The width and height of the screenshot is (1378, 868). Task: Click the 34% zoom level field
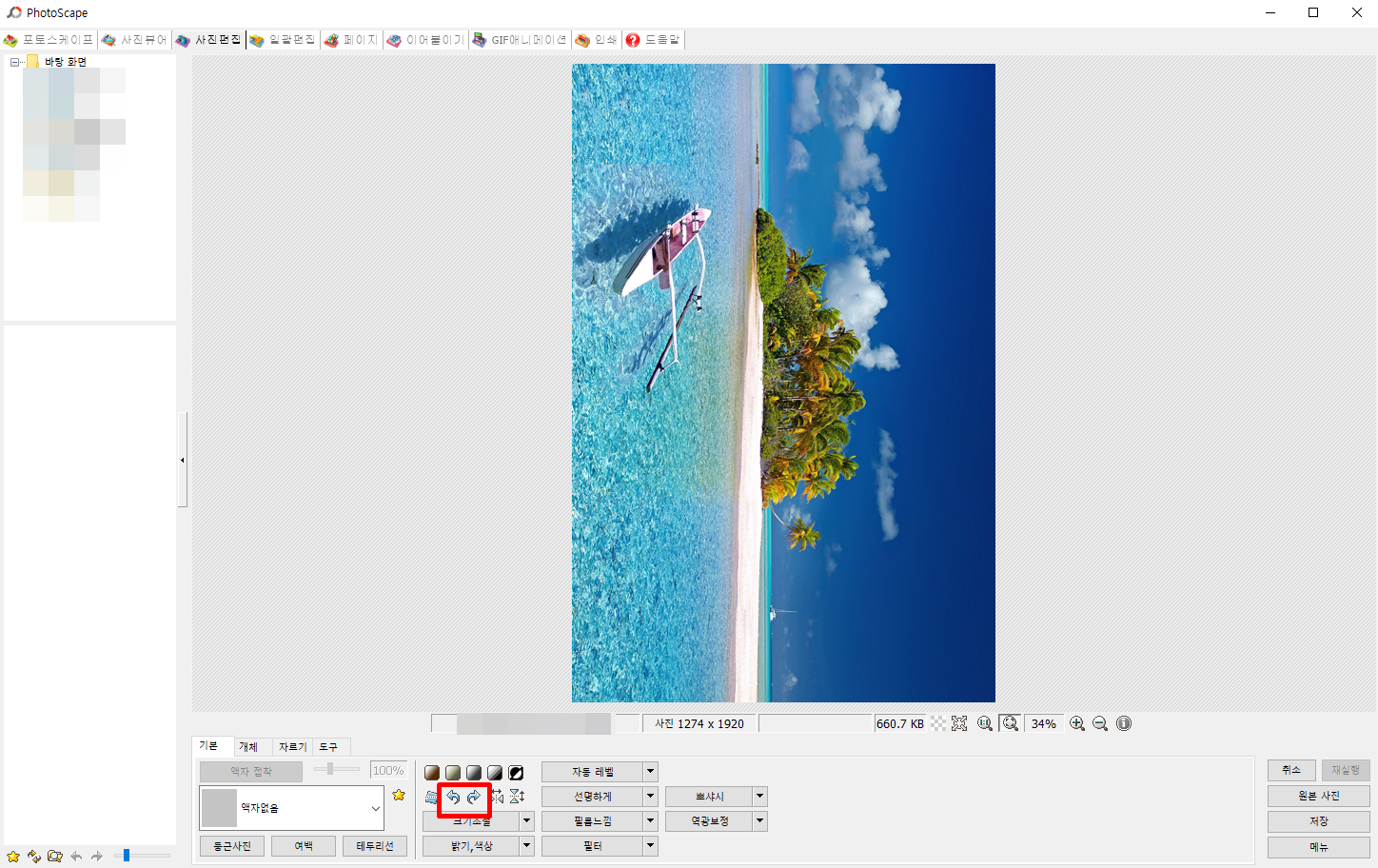[x=1044, y=723]
